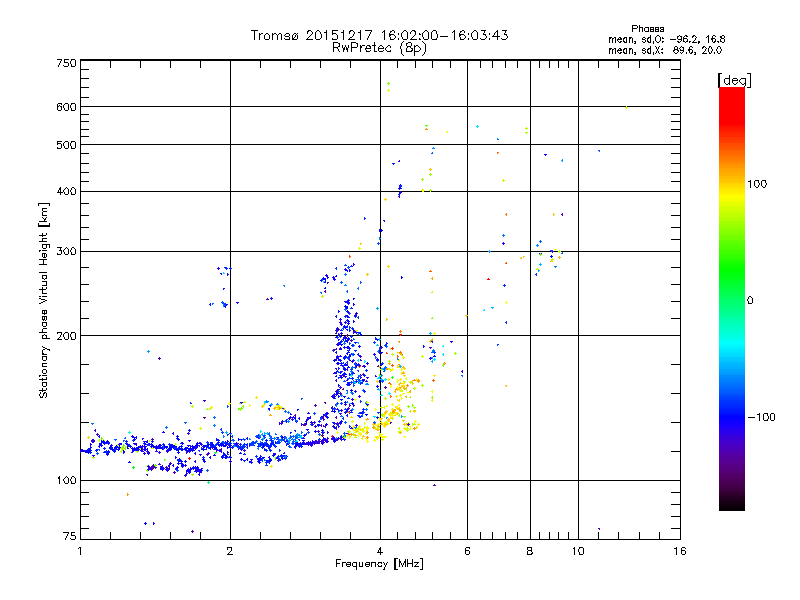Click the x-axis tick label '2'
The image size is (800, 600).
pyautogui.click(x=230, y=551)
